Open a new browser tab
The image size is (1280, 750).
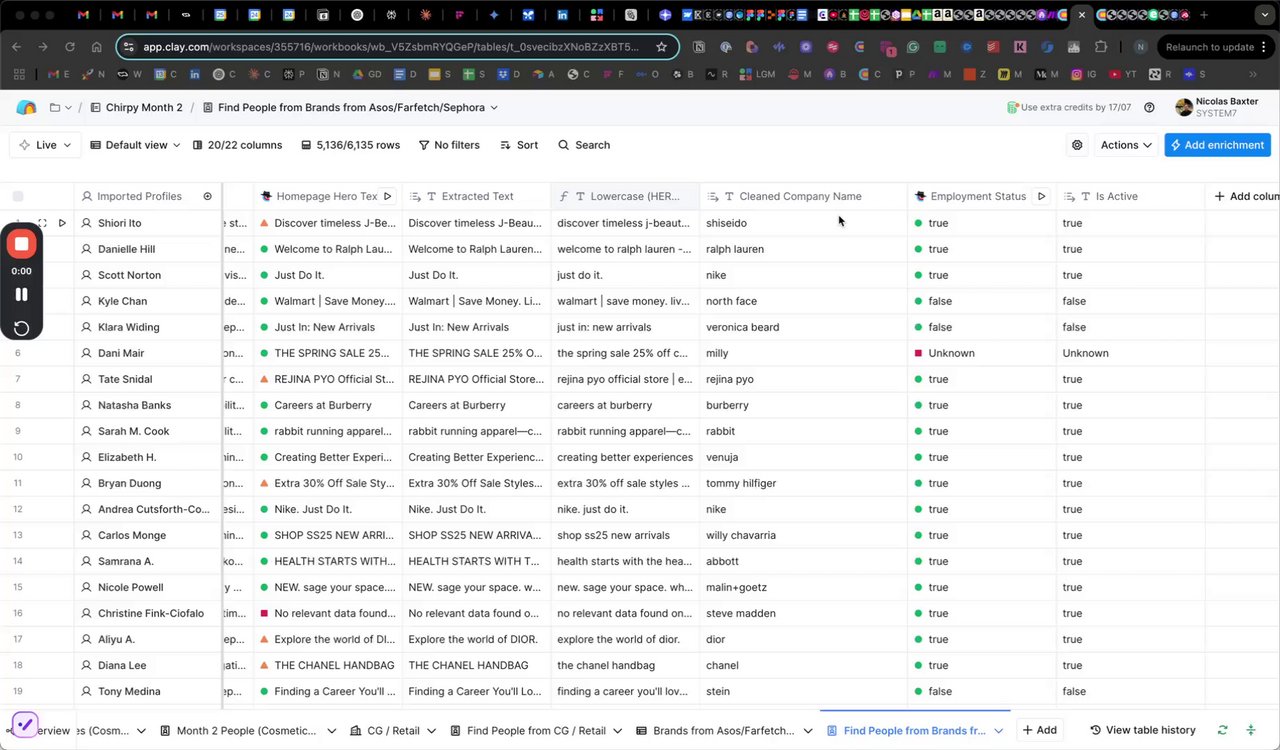[1204, 15]
